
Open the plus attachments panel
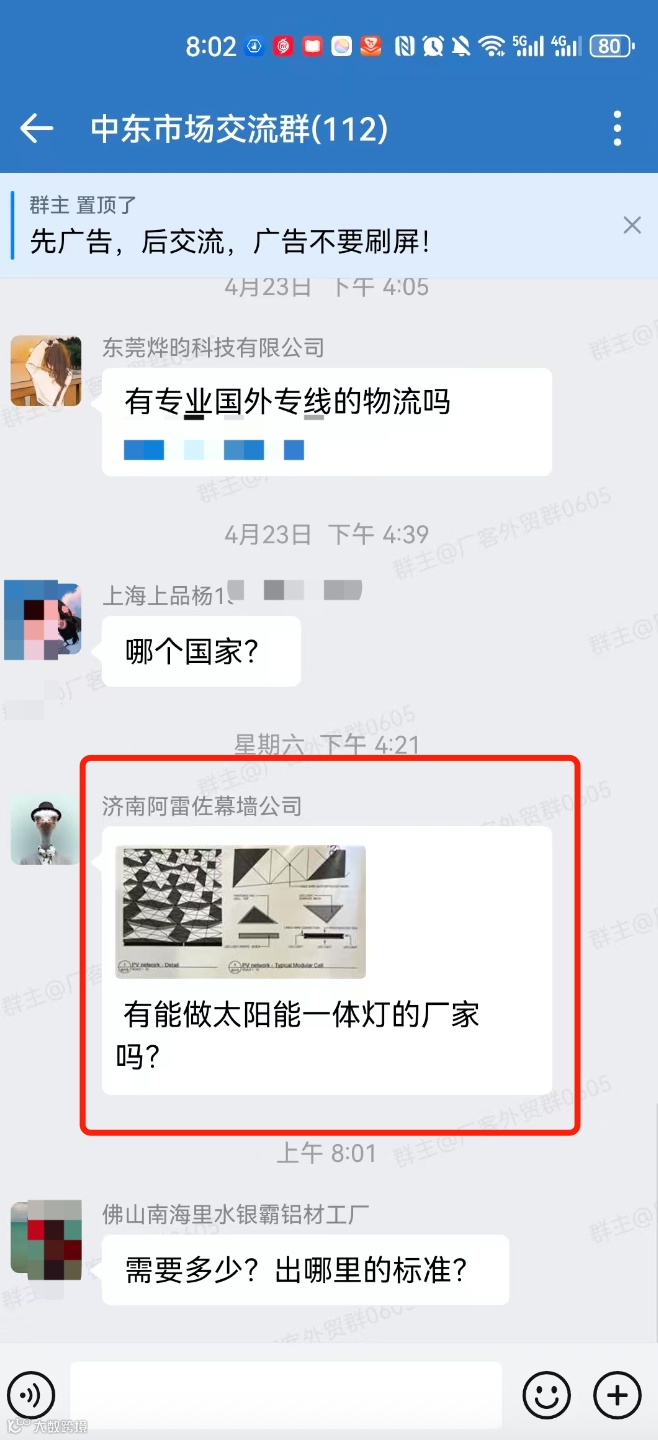coord(617,1394)
